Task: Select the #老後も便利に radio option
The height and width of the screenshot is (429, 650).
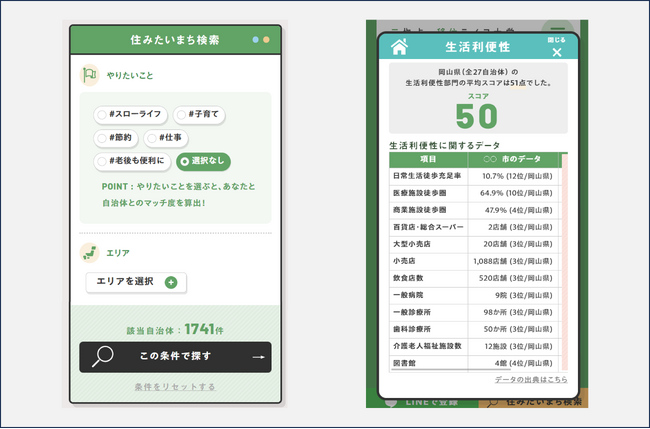Action: tap(132, 161)
